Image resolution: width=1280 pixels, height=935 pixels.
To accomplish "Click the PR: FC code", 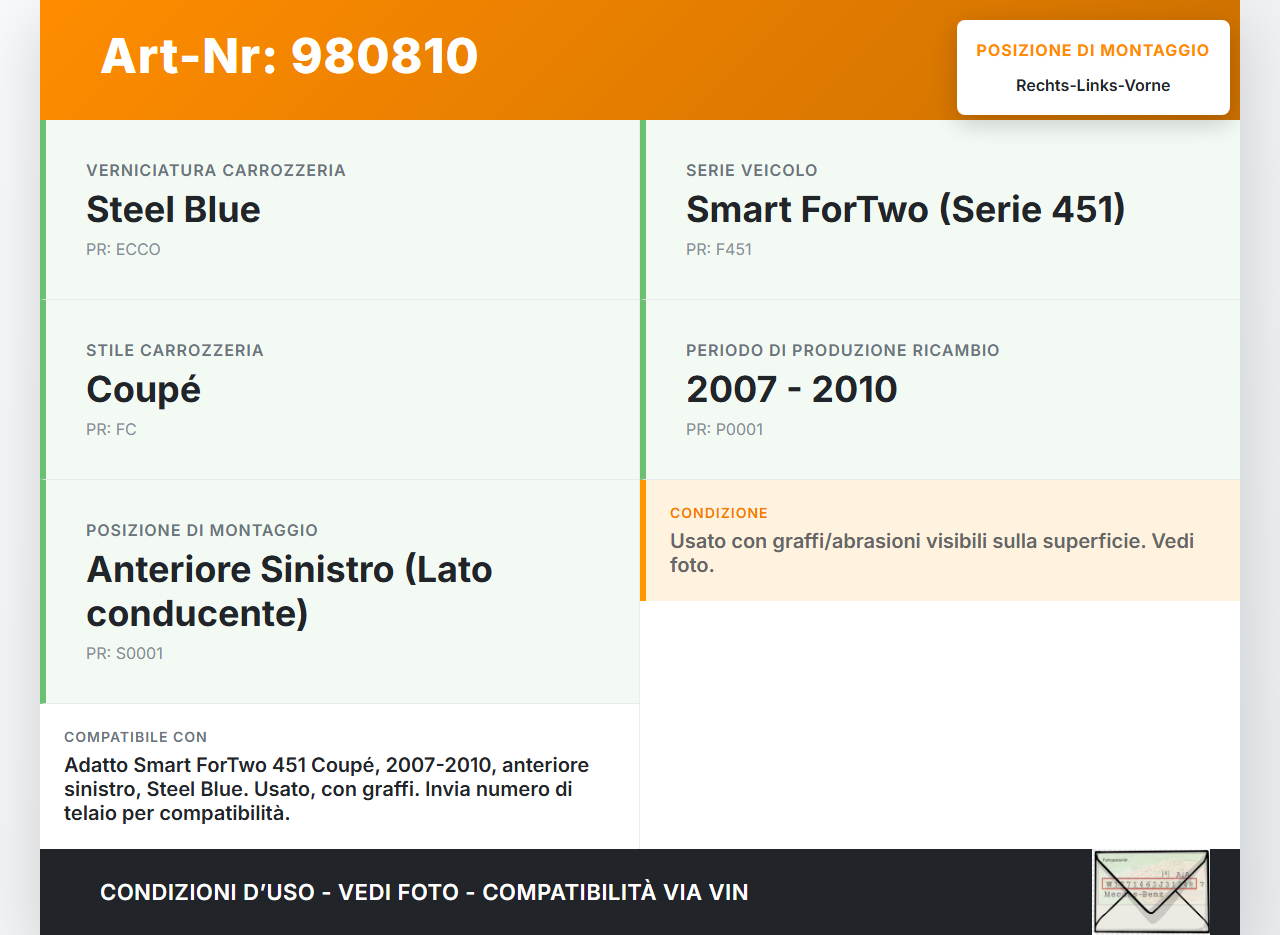I will 111,430.
